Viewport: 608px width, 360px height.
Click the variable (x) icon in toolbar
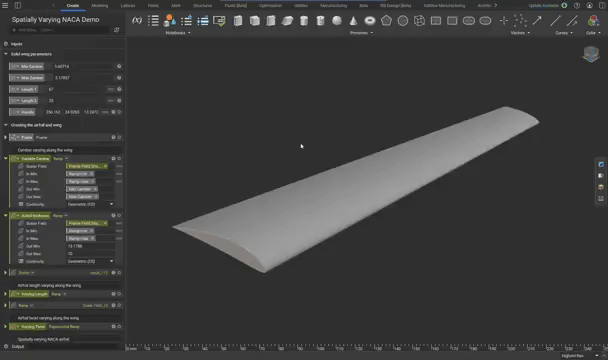[x=137, y=21]
